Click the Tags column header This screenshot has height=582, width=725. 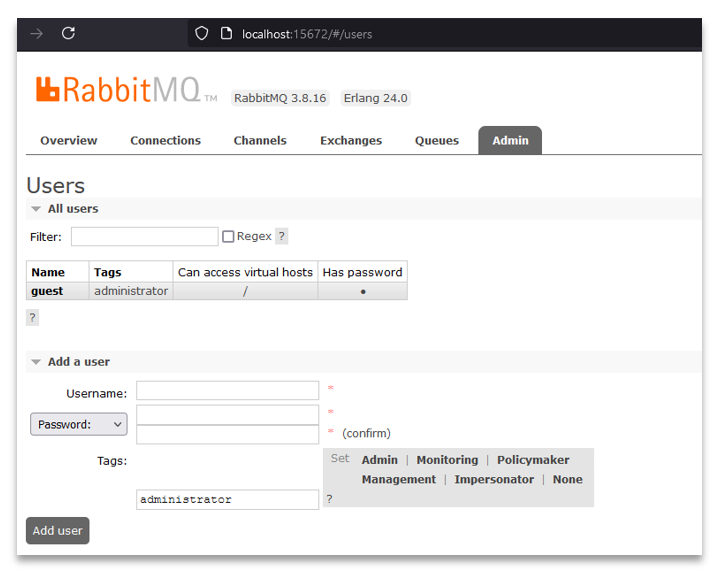(x=131, y=272)
